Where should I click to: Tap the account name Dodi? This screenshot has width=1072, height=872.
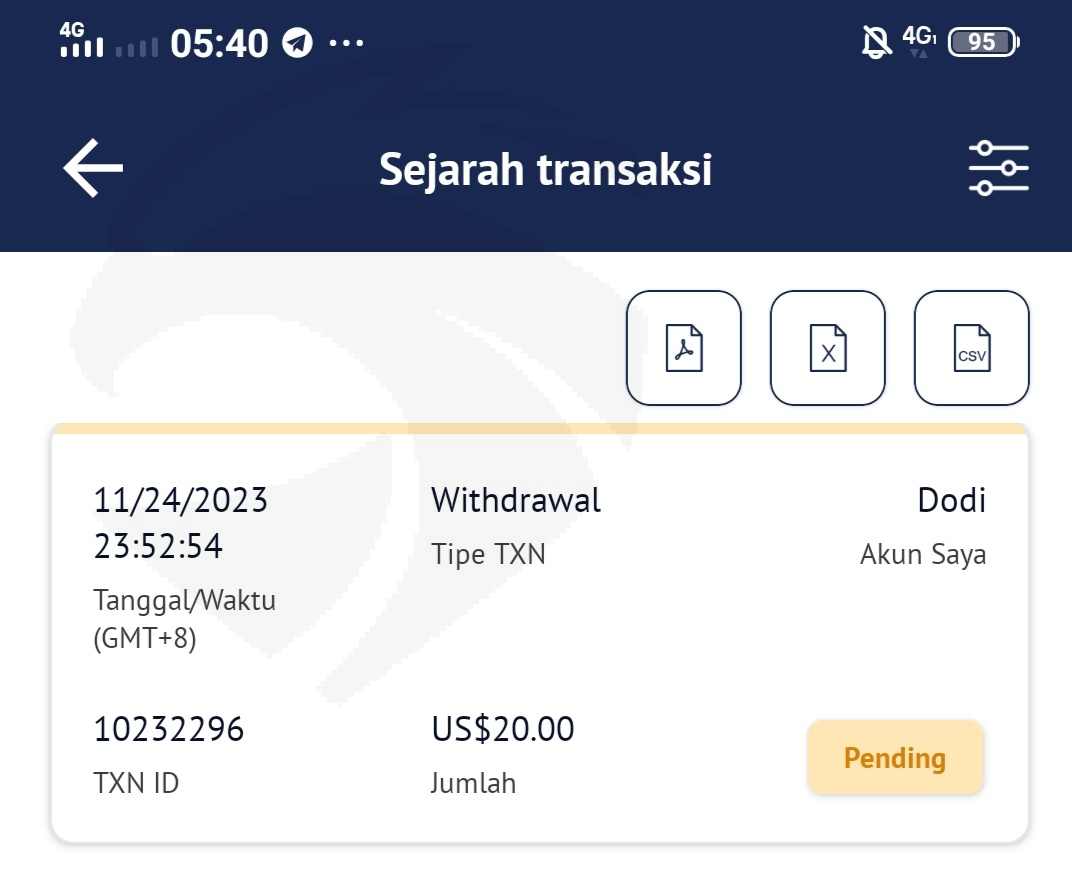[952, 500]
